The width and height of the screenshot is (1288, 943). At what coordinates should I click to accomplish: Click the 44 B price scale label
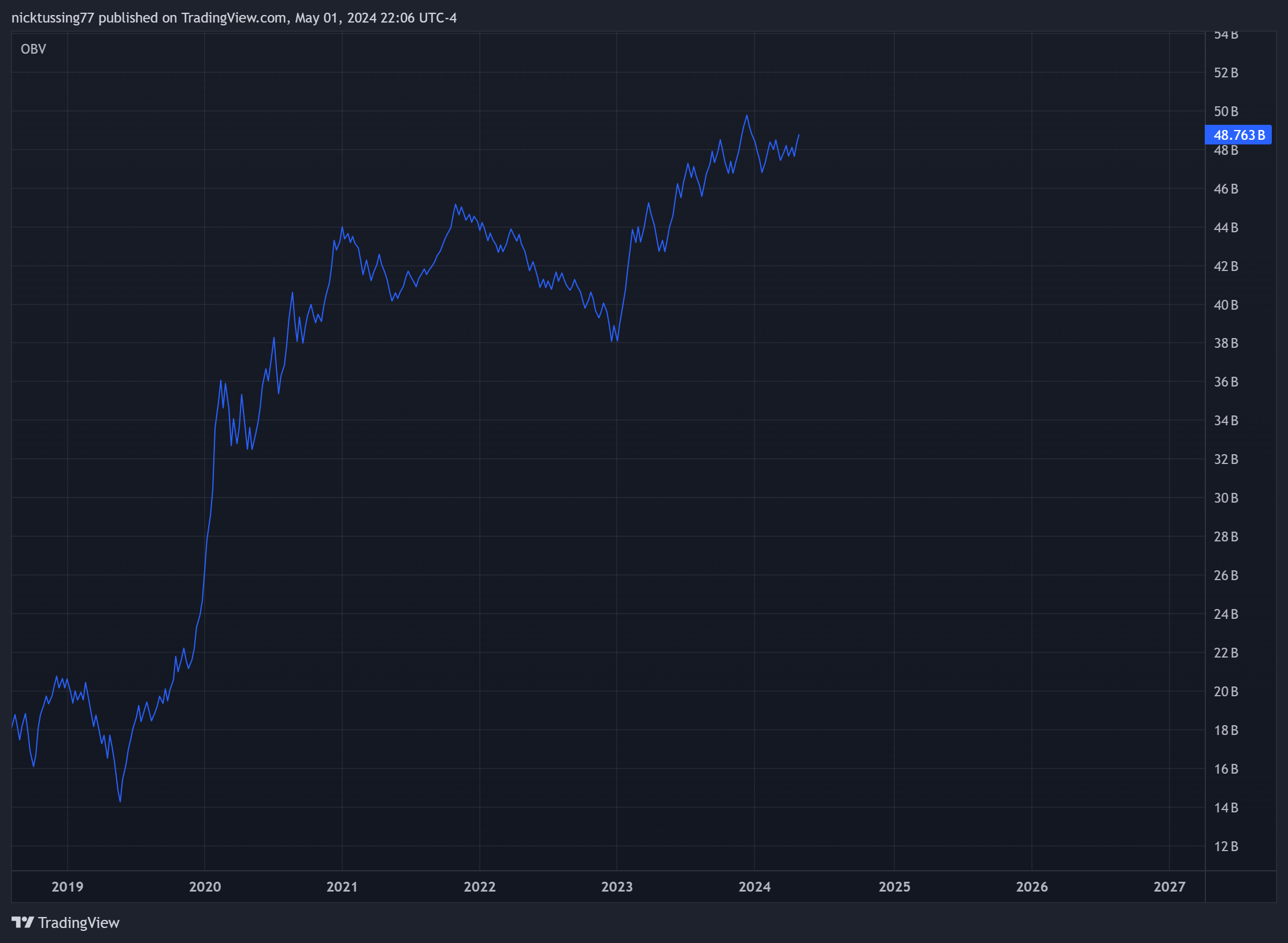1226,228
